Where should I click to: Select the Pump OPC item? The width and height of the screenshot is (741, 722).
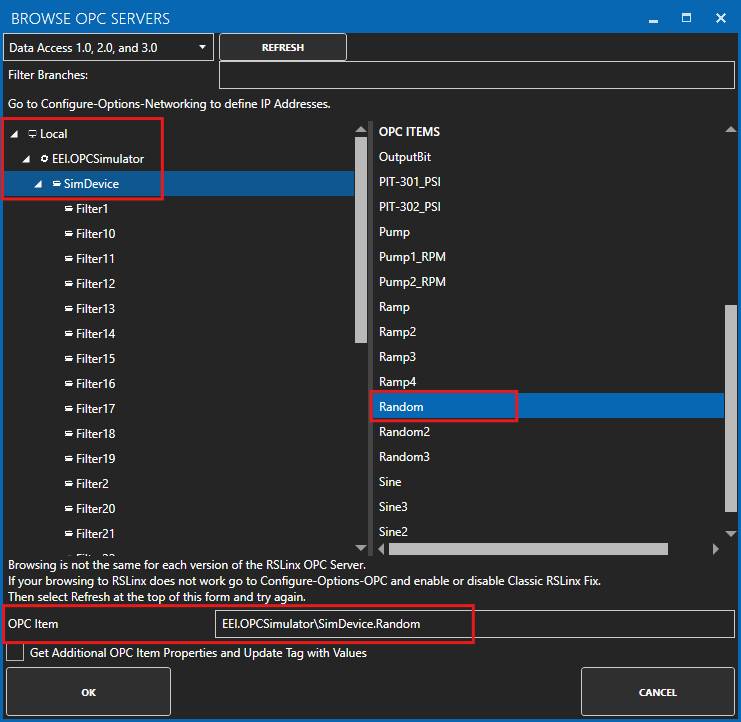click(x=394, y=232)
